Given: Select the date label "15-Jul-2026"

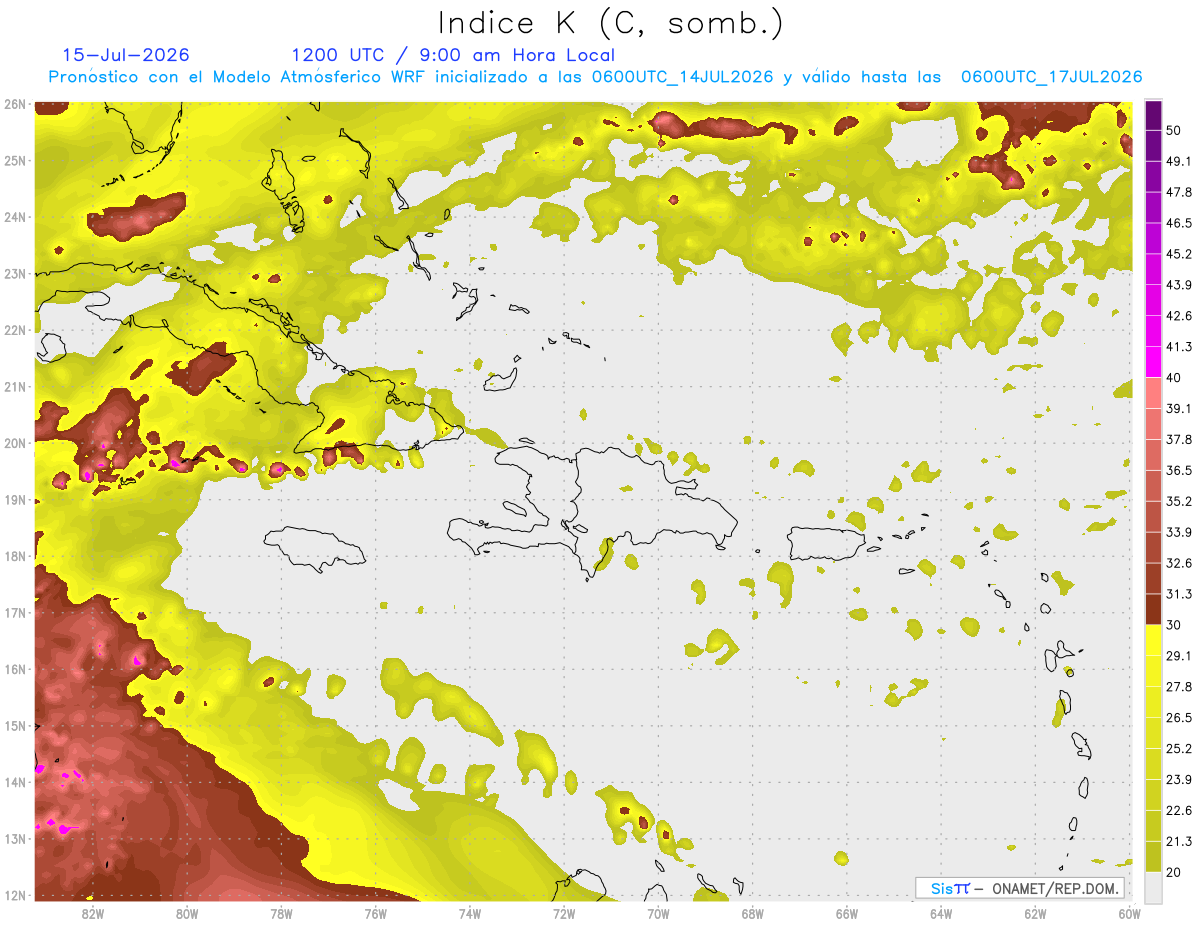Looking at the screenshot, I should pyautogui.click(x=126, y=55).
